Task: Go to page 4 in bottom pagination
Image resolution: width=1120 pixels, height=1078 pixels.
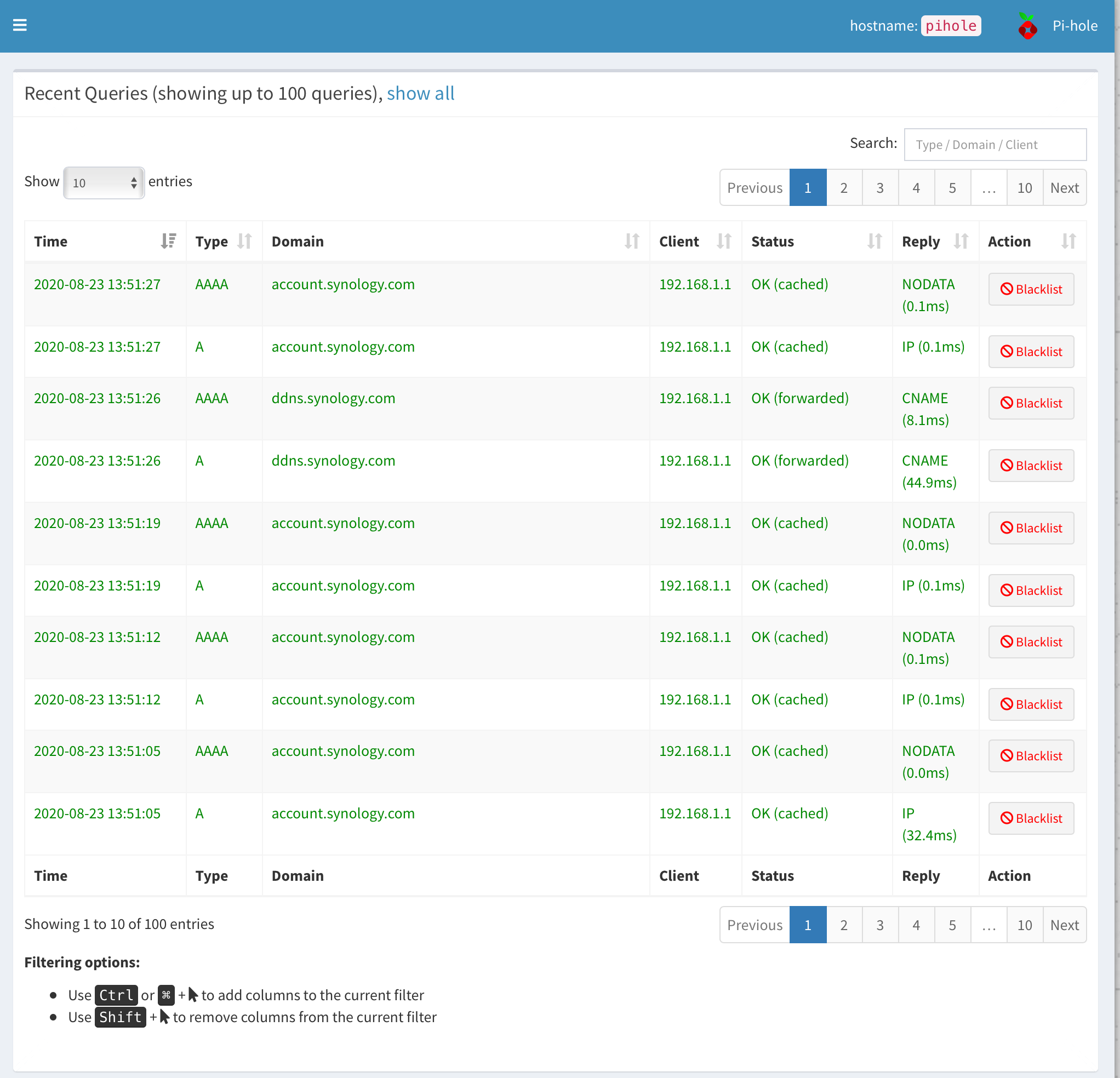Action: [x=916, y=925]
